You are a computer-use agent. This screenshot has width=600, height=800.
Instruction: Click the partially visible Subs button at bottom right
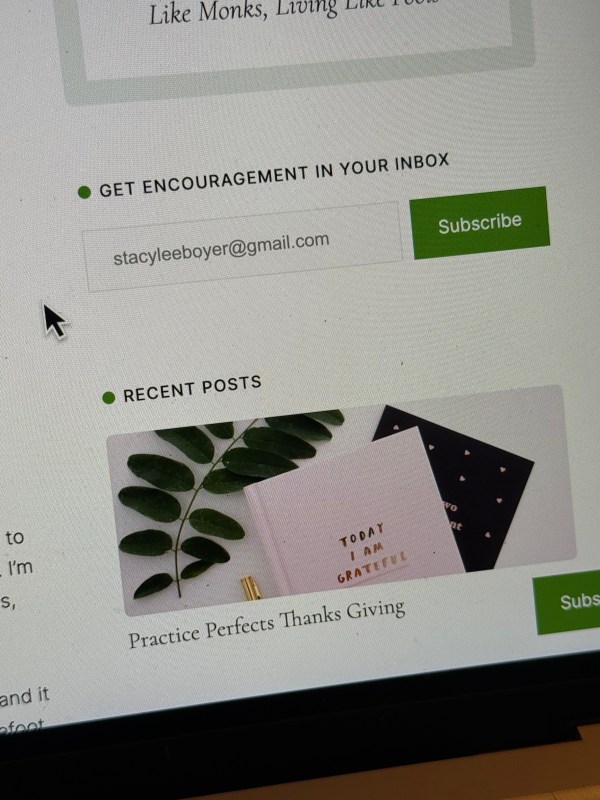[x=567, y=603]
